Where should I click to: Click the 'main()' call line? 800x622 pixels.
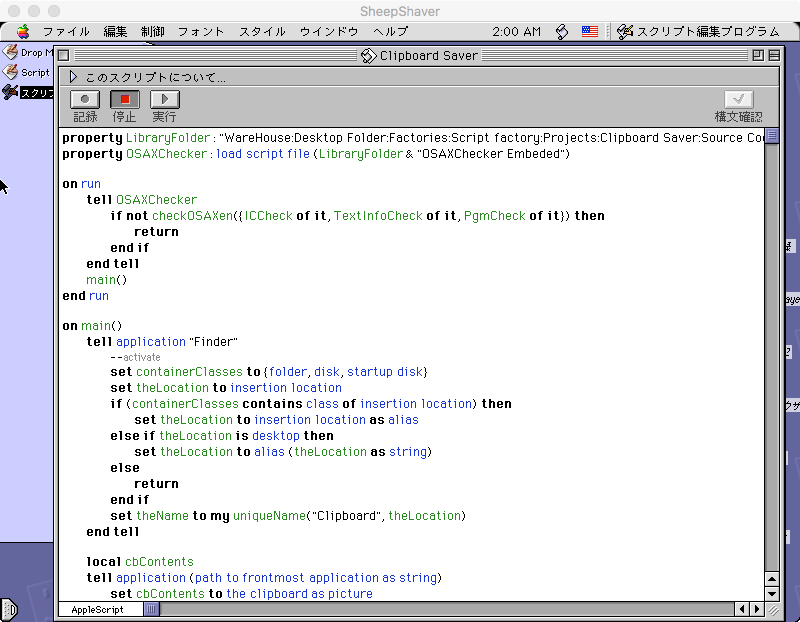tap(106, 280)
